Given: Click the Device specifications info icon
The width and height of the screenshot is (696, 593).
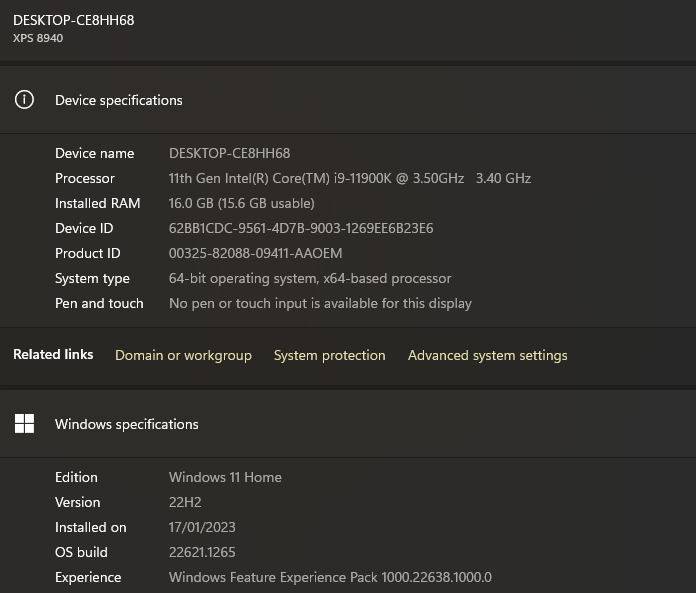Looking at the screenshot, I should coord(24,100).
